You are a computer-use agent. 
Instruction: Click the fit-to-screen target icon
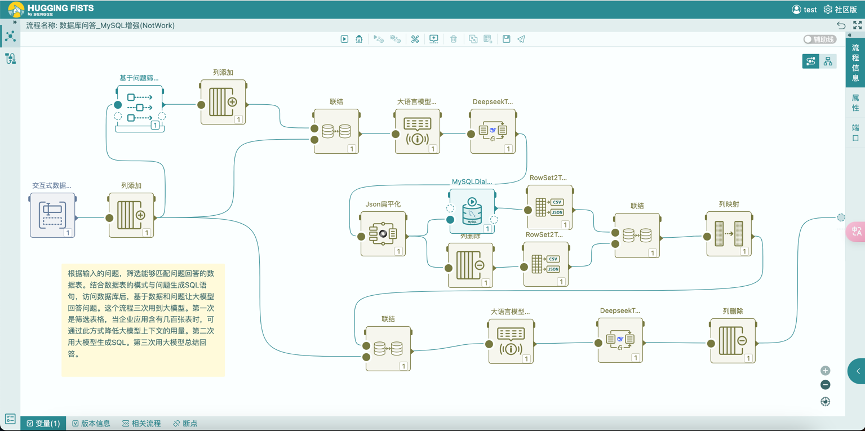coord(825,402)
